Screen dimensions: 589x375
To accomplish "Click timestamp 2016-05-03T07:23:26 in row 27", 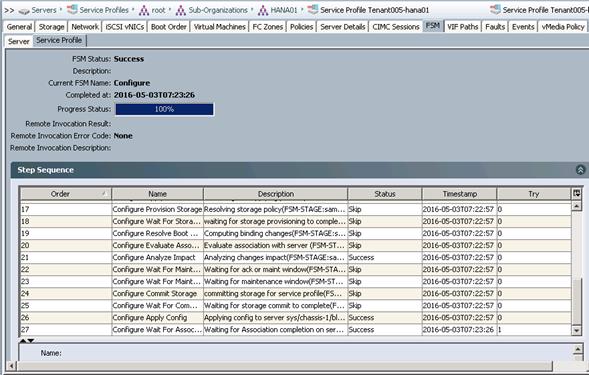I will point(458,330).
